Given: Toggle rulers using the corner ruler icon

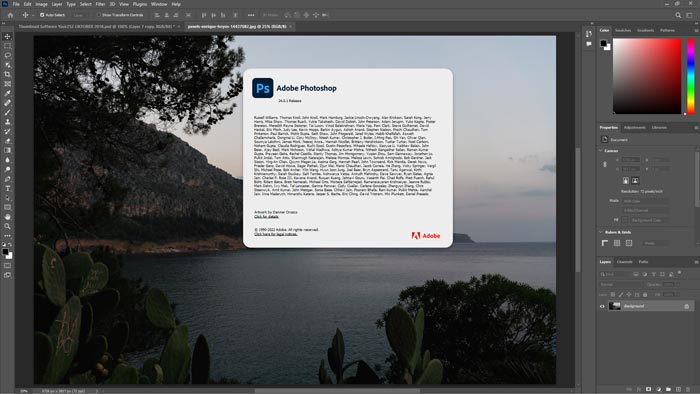Looking at the screenshot, I should coord(605,243).
